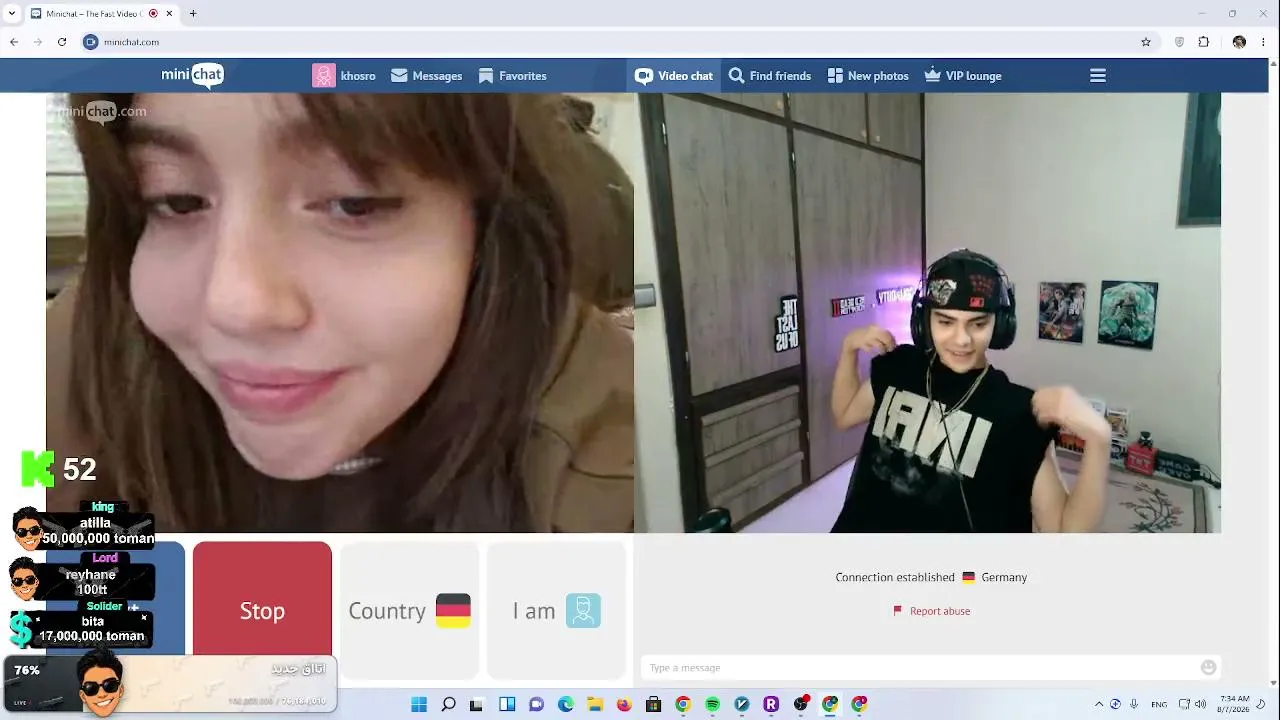Click the Minichat browser tab title

point(94,13)
